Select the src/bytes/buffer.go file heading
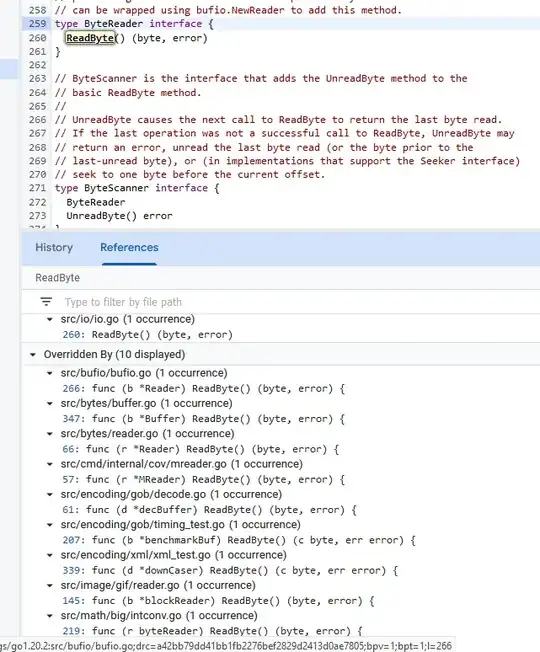 pyautogui.click(x=146, y=403)
